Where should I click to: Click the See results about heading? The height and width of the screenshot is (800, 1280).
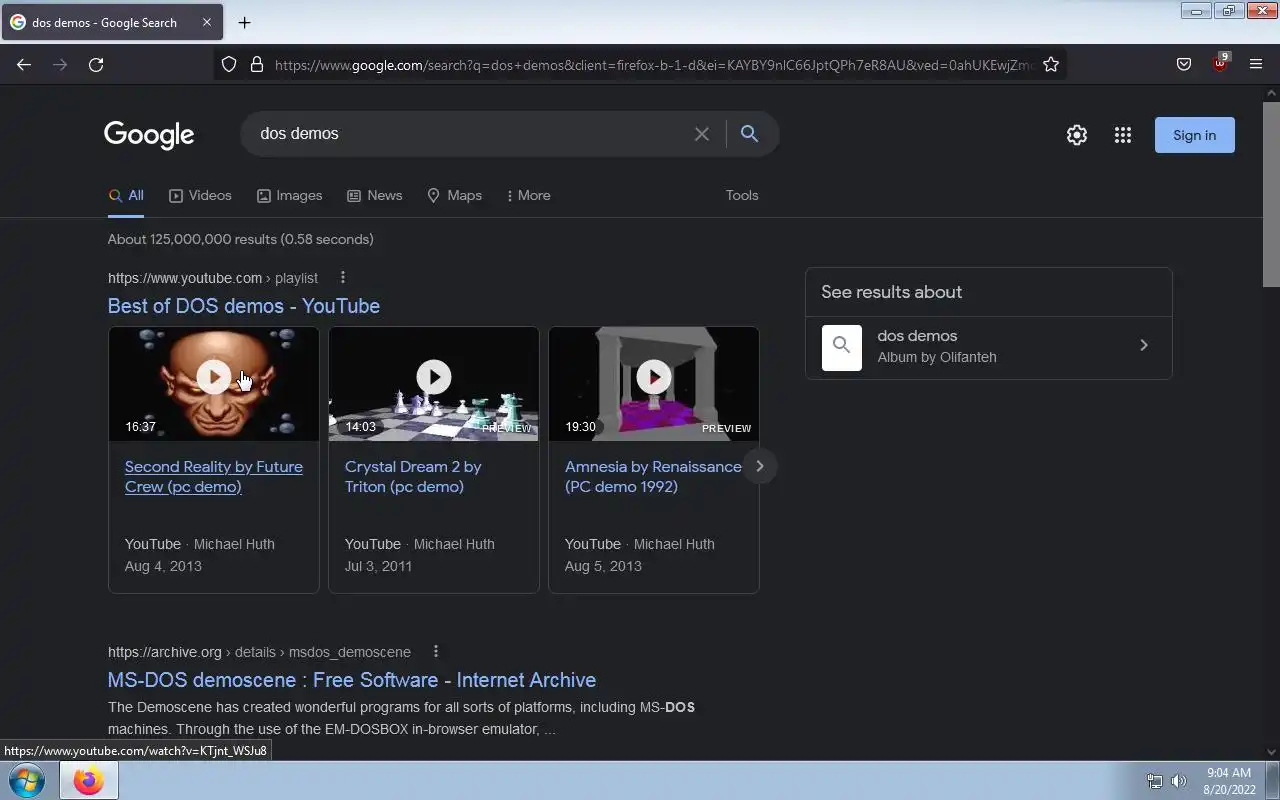pos(891,292)
